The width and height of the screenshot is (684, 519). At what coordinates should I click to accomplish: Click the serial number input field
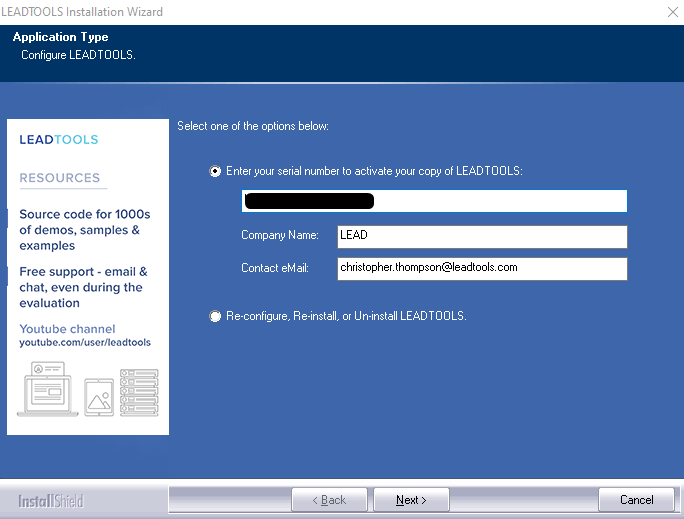434,201
